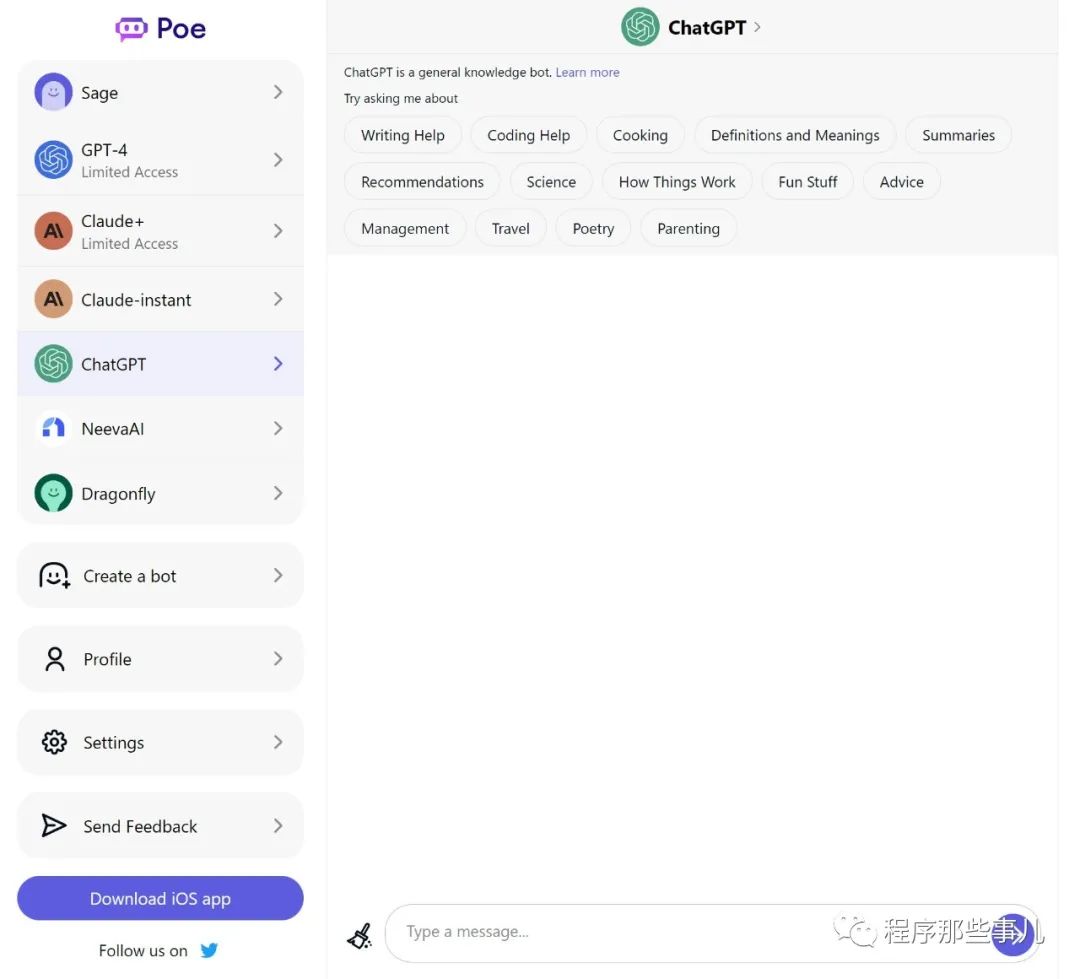Click the Create a bot smiley icon
This screenshot has height=979, width=1080.
[x=54, y=575]
